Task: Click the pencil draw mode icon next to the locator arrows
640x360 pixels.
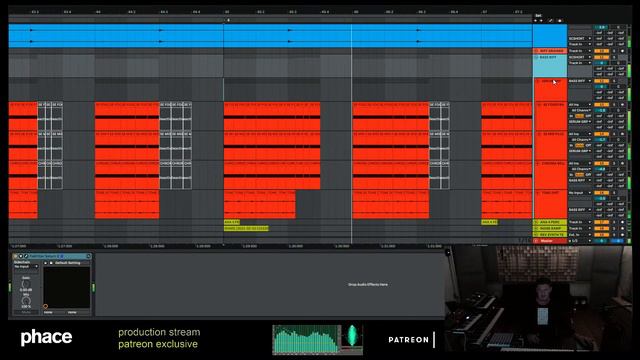Action: click(x=551, y=20)
